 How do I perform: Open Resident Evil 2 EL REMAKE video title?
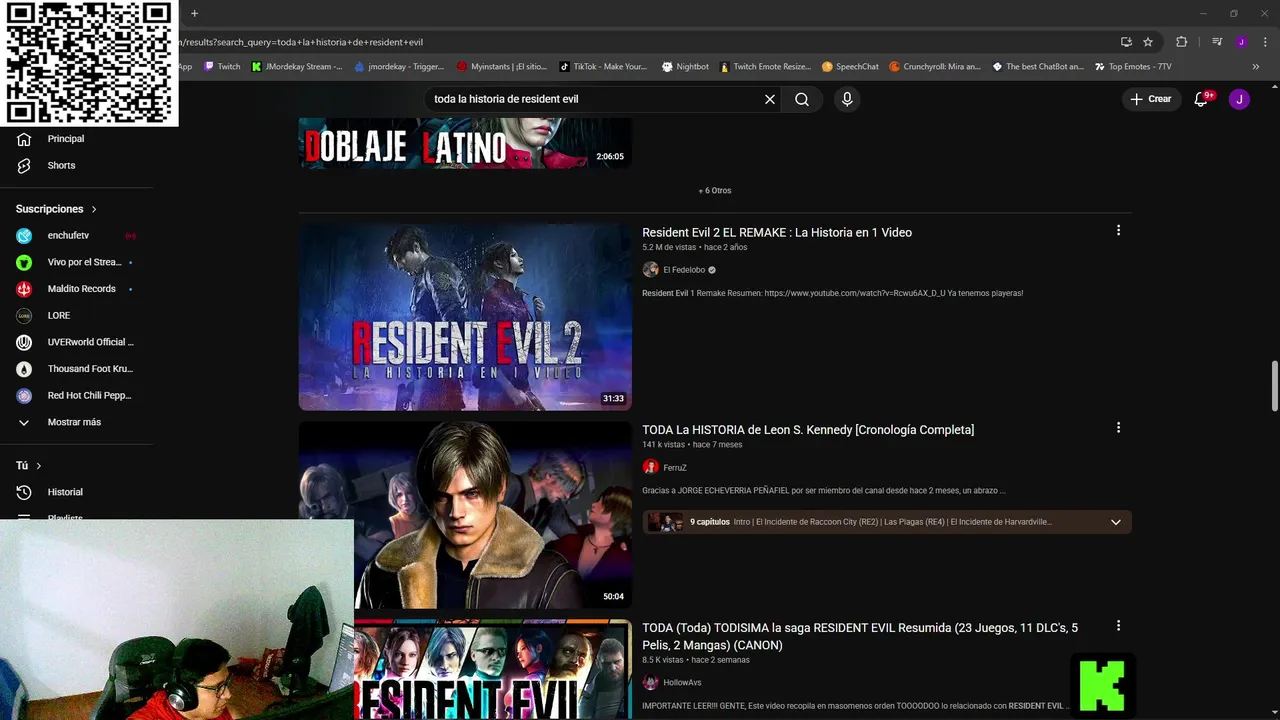coord(777,232)
